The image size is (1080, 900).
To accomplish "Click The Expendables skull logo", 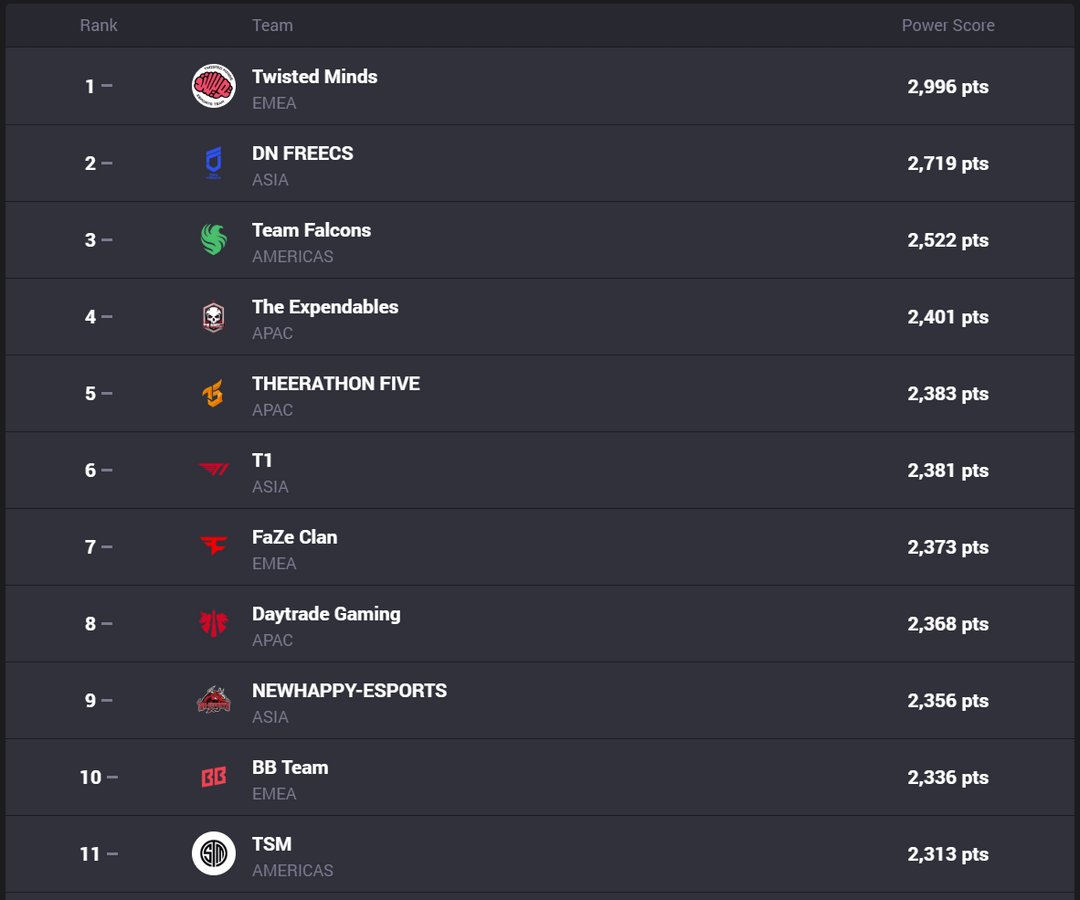I will pos(213,317).
